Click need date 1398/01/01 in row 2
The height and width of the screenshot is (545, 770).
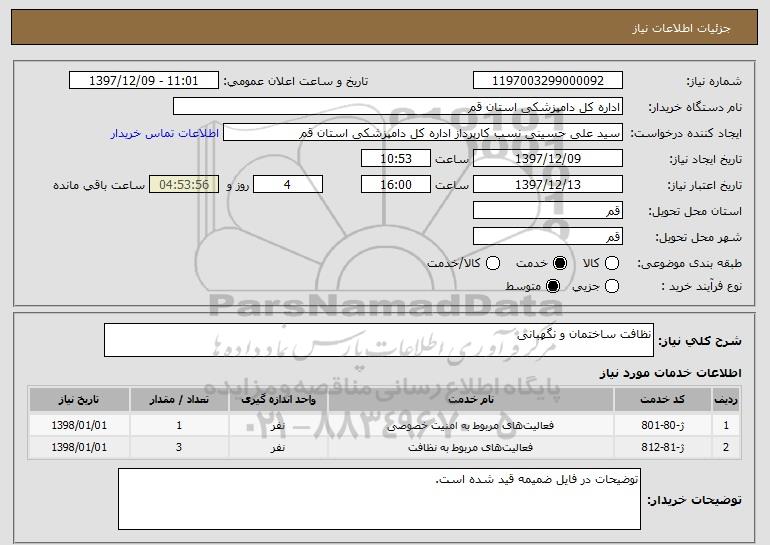click(x=79, y=447)
